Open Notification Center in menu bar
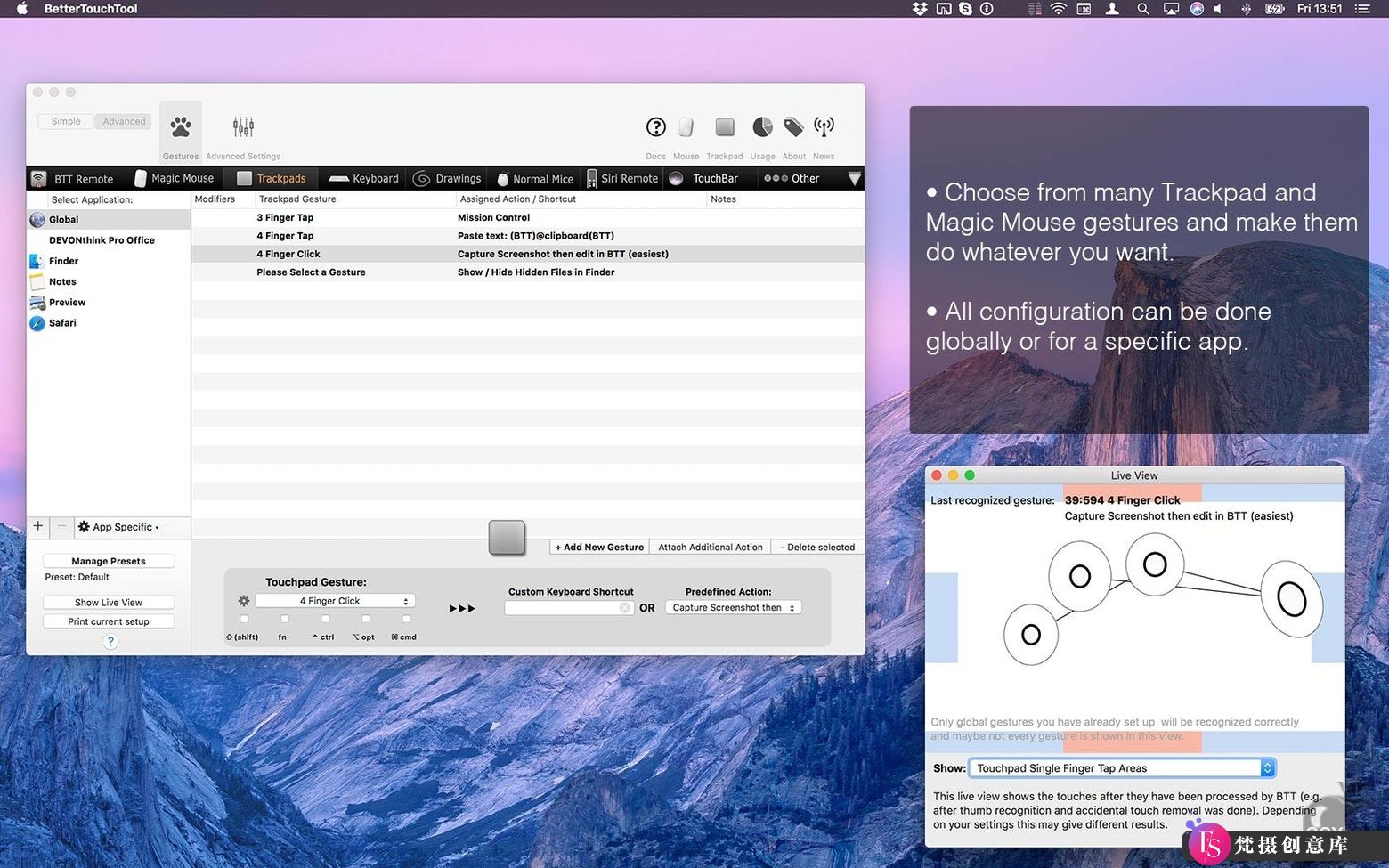 click(1362, 9)
